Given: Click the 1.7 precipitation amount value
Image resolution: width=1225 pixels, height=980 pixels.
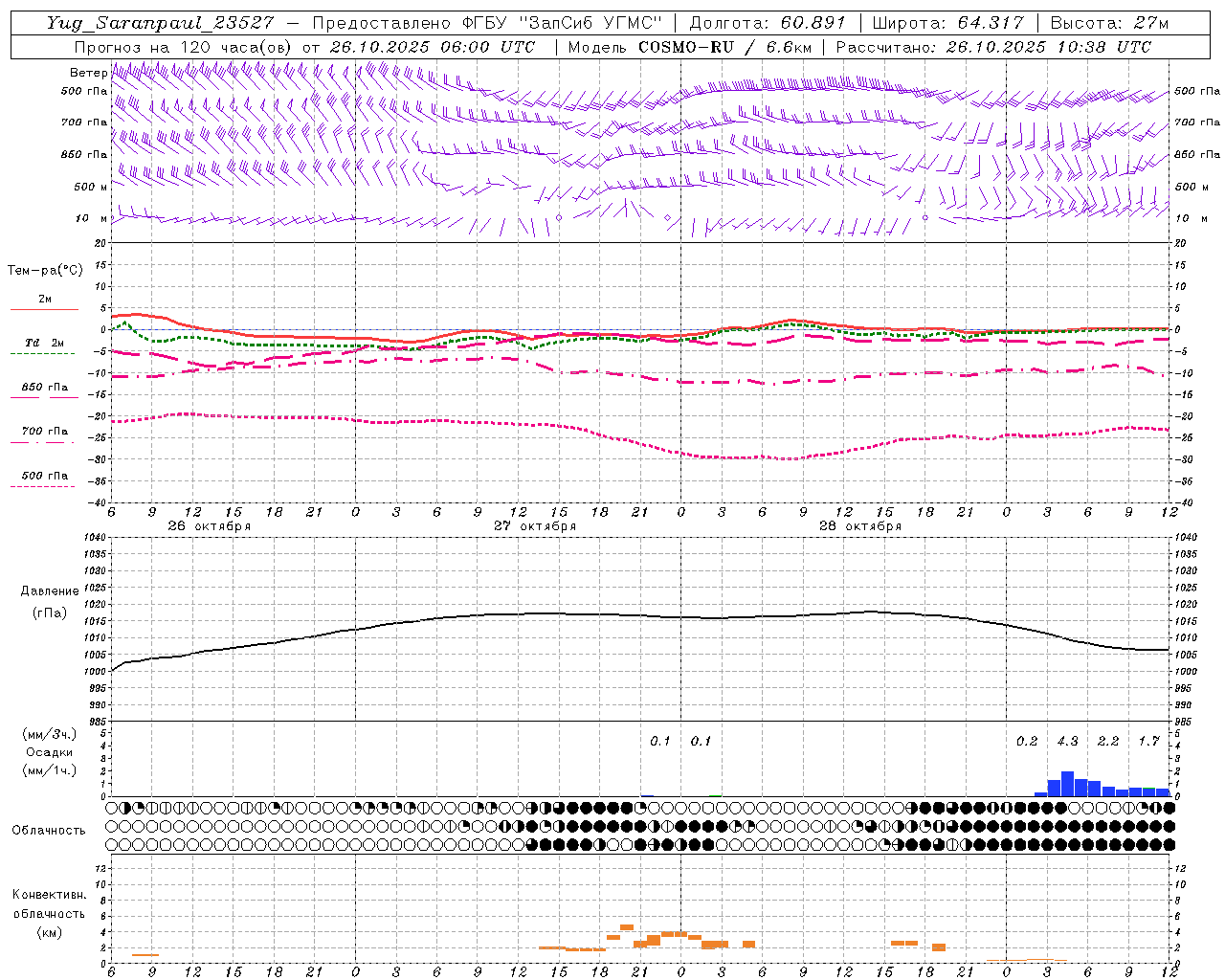Looking at the screenshot, I should [x=1148, y=741].
